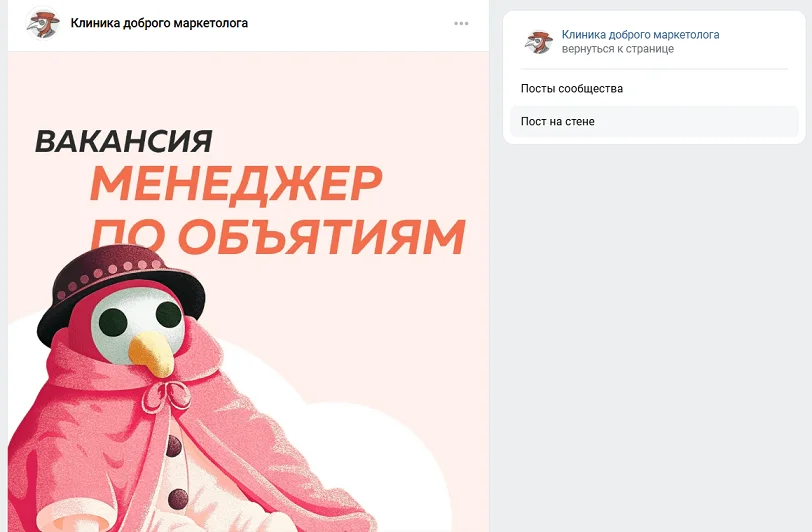Click the ПО ОБЪЯТИЯМ text in the image
The image size is (812, 532).
[x=278, y=237]
